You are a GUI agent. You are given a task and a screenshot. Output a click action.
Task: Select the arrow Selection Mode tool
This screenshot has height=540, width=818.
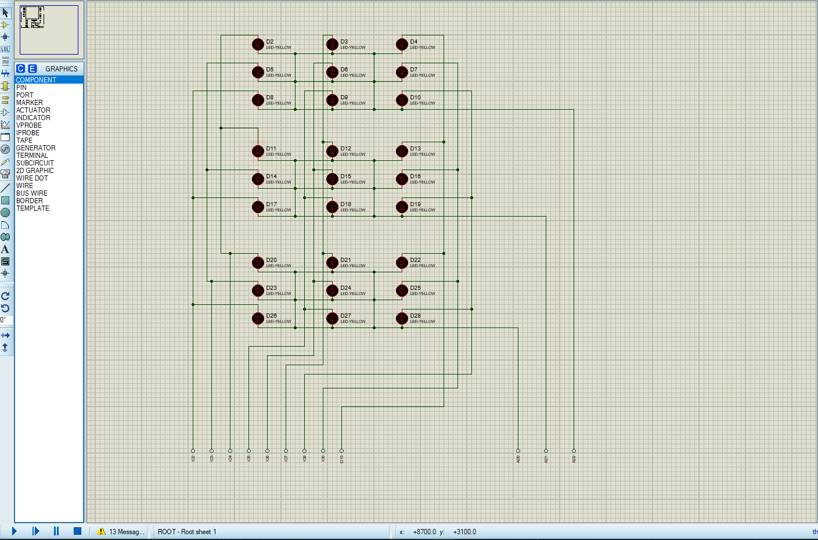(x=5, y=13)
